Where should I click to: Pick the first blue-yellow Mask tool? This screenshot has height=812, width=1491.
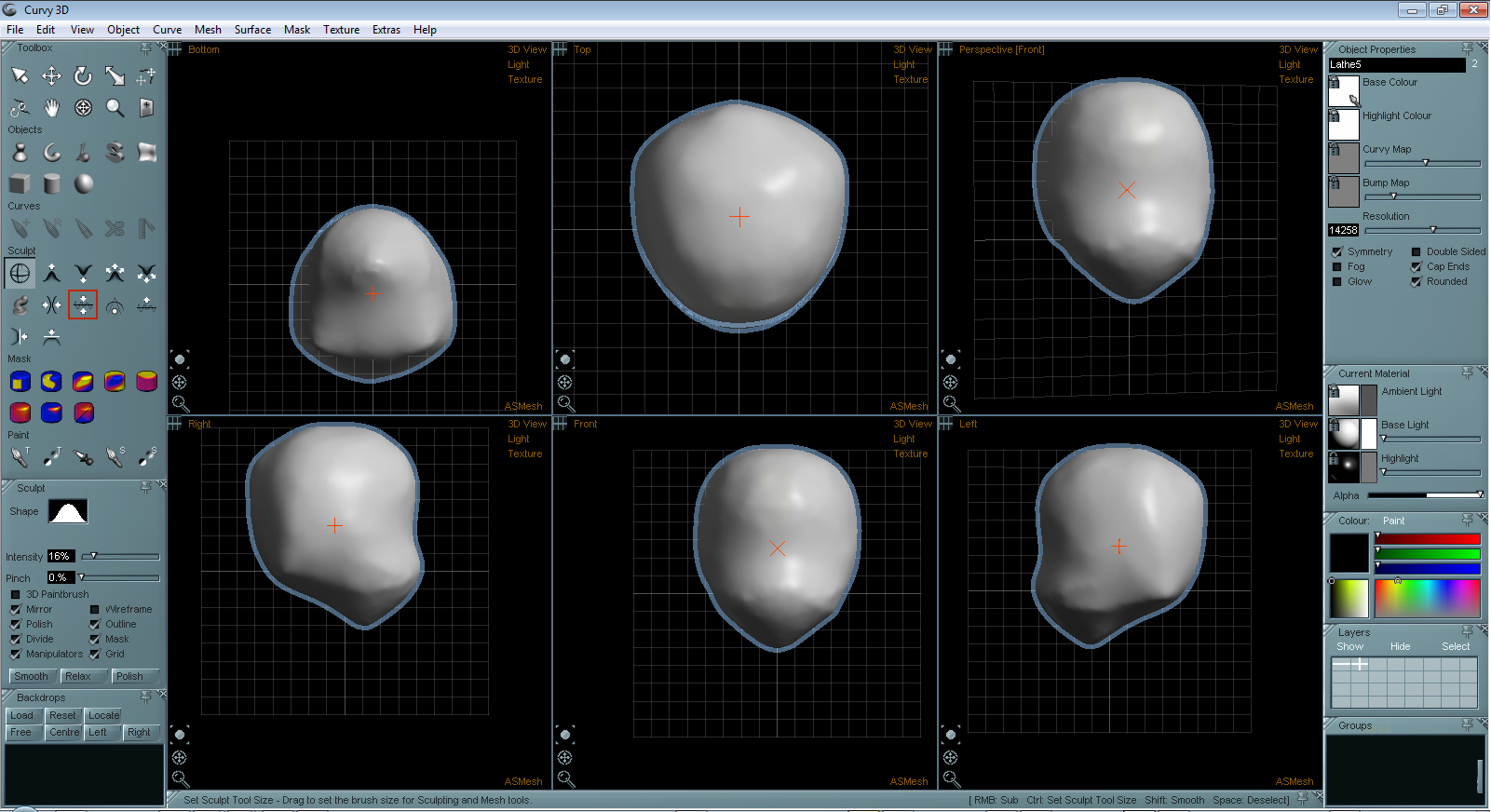pyautogui.click(x=20, y=381)
